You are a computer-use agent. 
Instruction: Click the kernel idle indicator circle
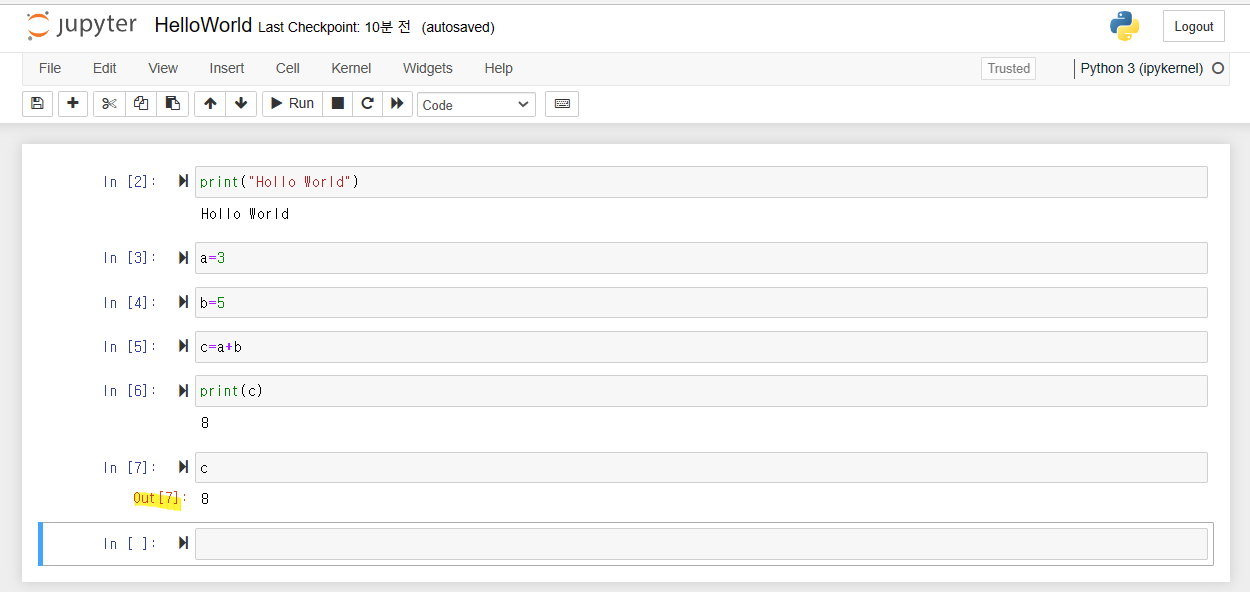click(x=1218, y=69)
